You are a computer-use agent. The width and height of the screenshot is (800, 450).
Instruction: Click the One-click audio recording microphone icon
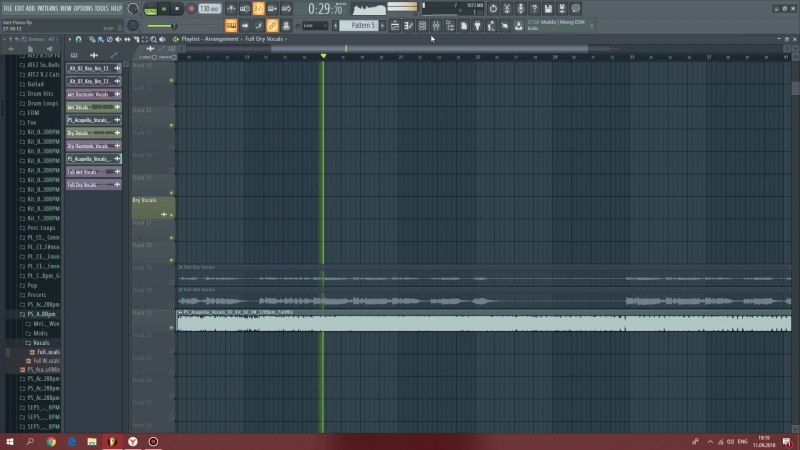(520, 9)
